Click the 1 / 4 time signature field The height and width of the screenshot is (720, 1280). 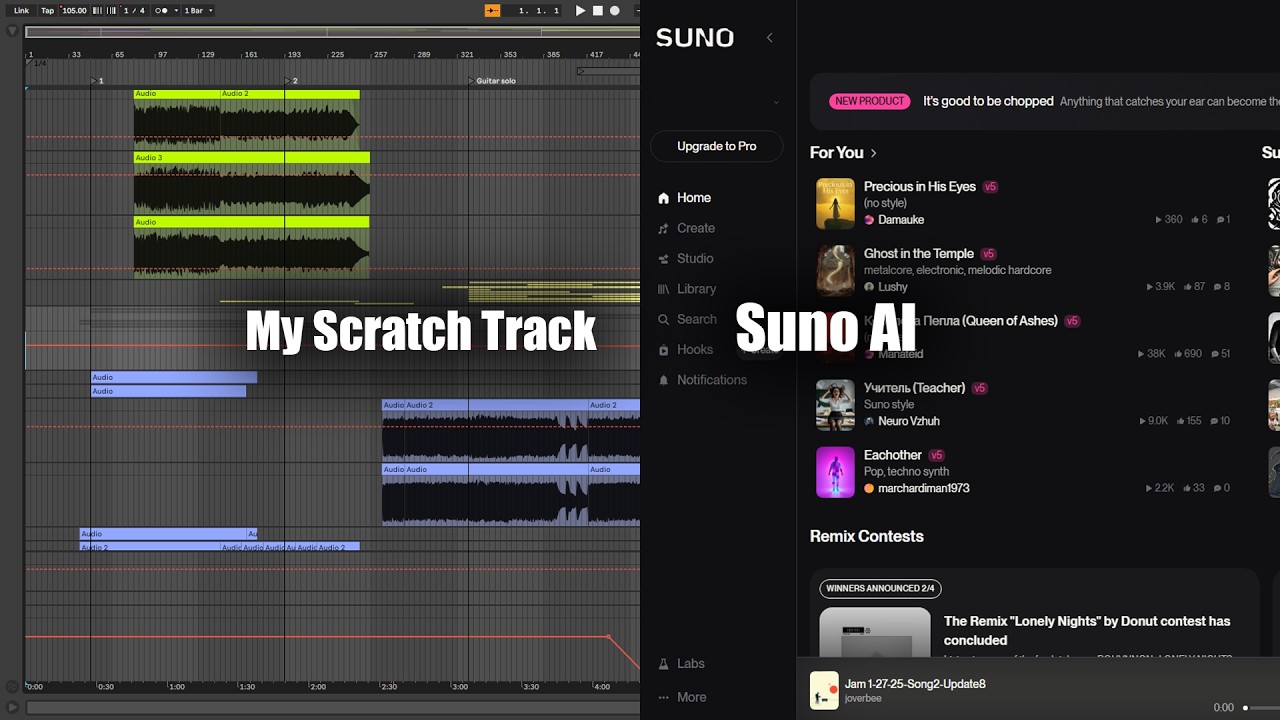click(x=134, y=10)
